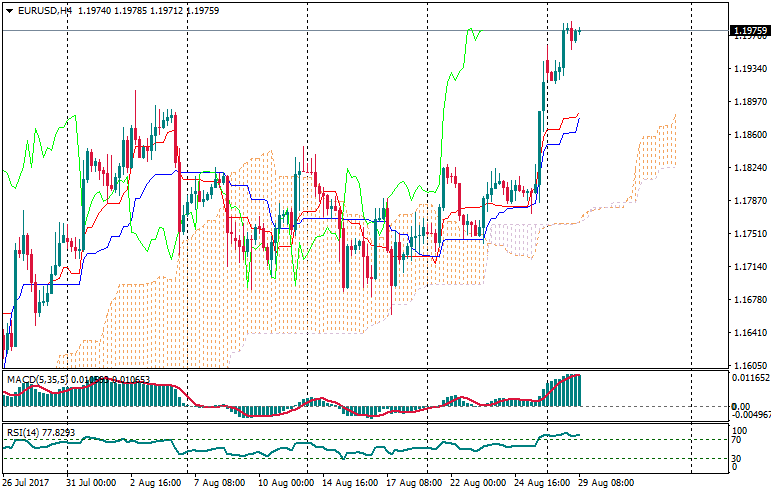Click the 1.16780 price axis label
771x494 pixels.
(749, 300)
